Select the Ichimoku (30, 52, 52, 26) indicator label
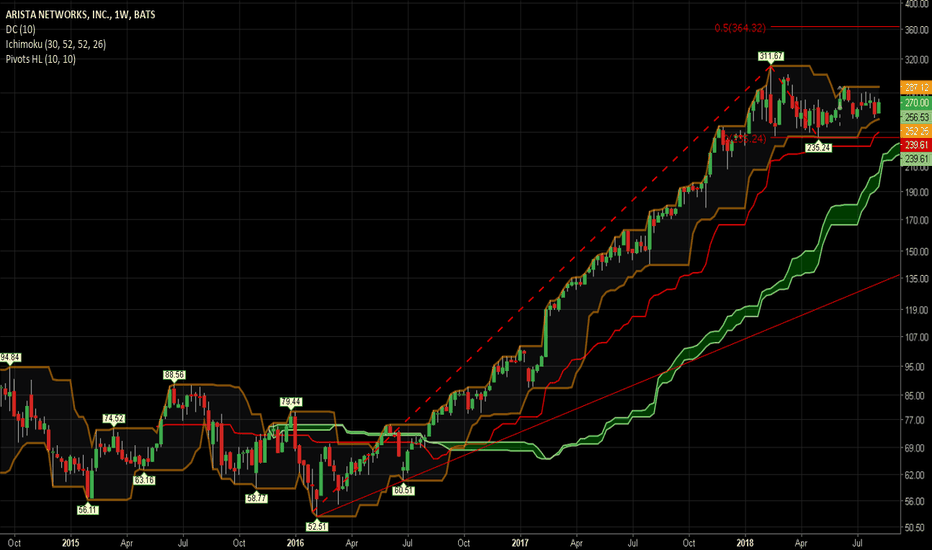Image resolution: width=932 pixels, height=550 pixels. pos(56,44)
